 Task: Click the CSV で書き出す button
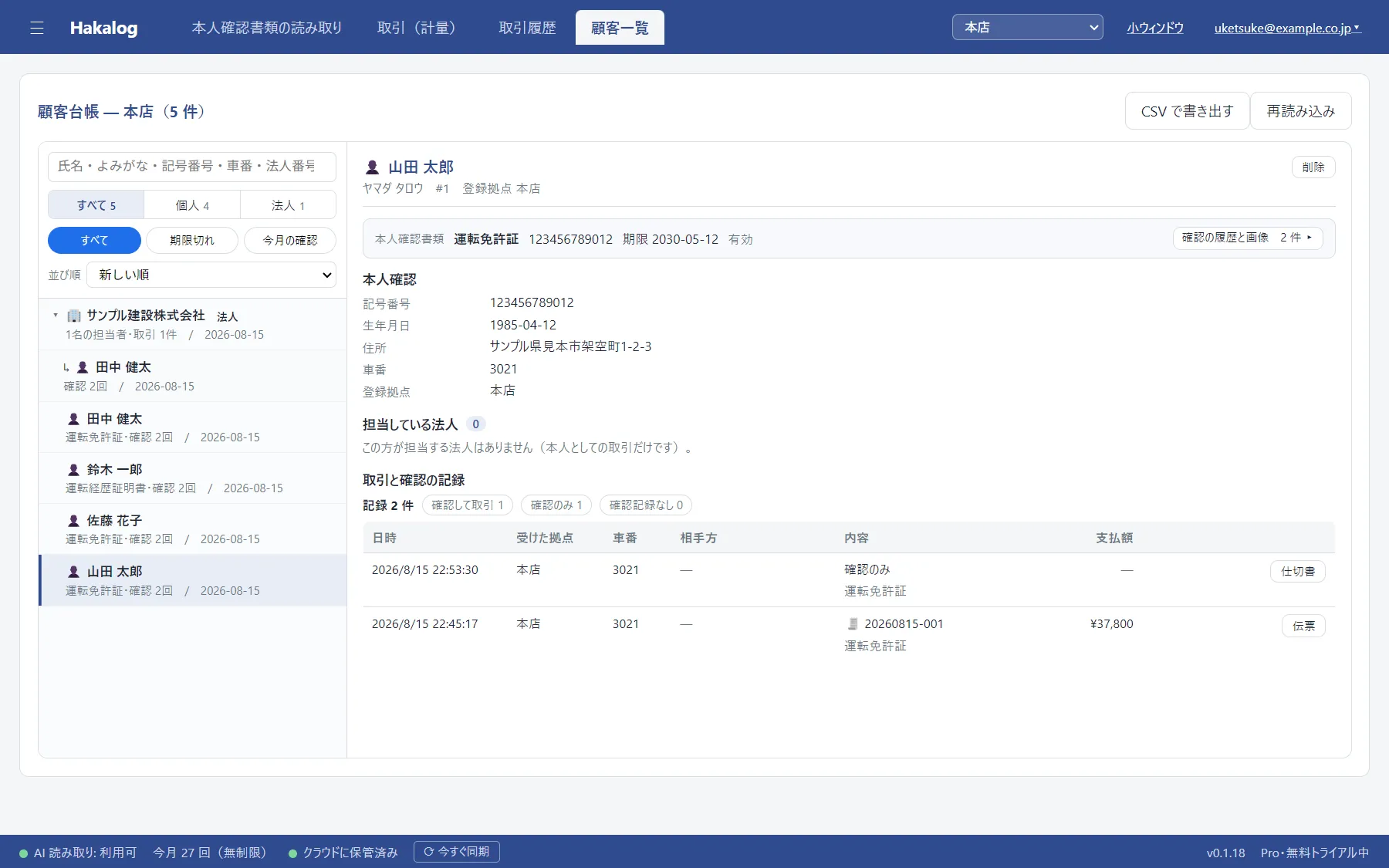point(1187,111)
